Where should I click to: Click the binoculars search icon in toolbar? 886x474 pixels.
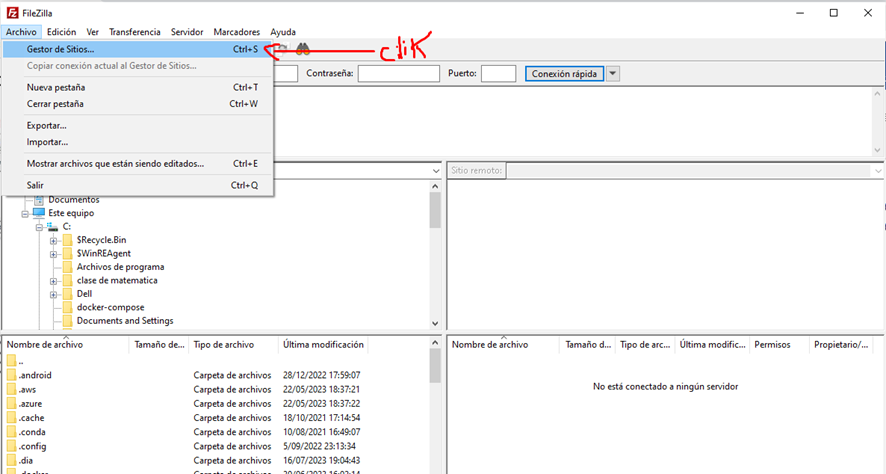coord(303,49)
